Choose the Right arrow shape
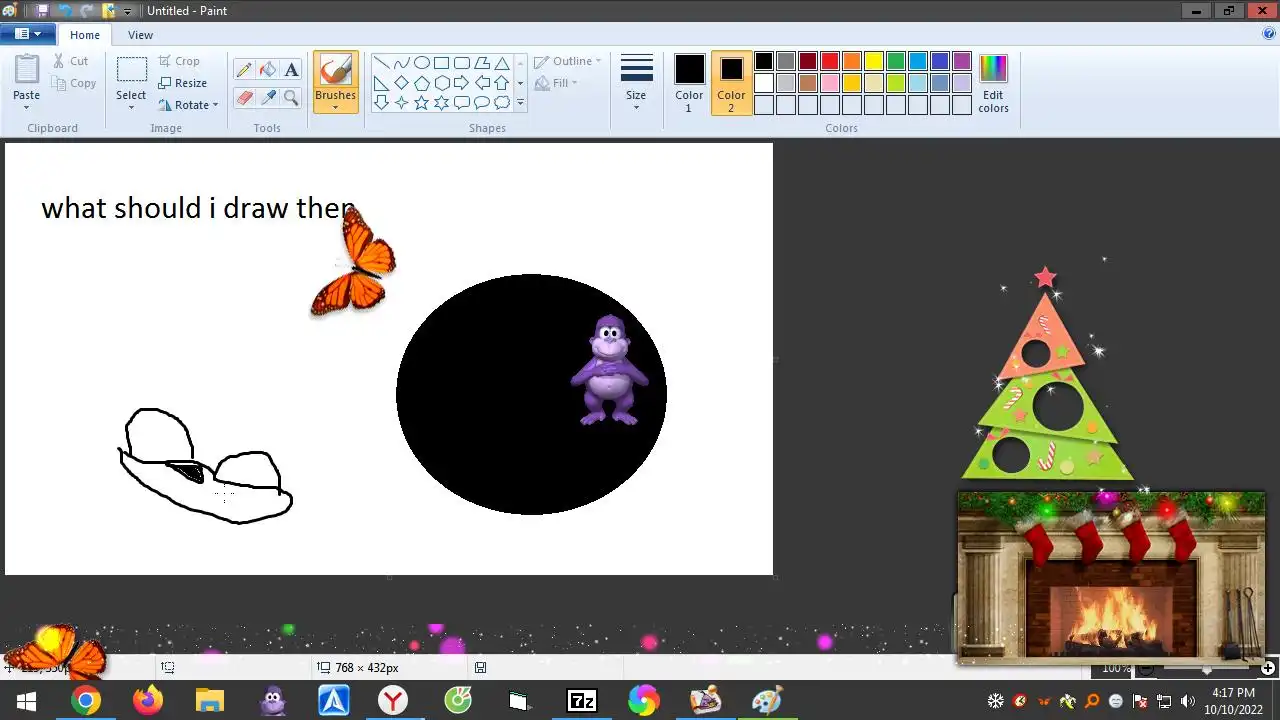 coord(461,82)
